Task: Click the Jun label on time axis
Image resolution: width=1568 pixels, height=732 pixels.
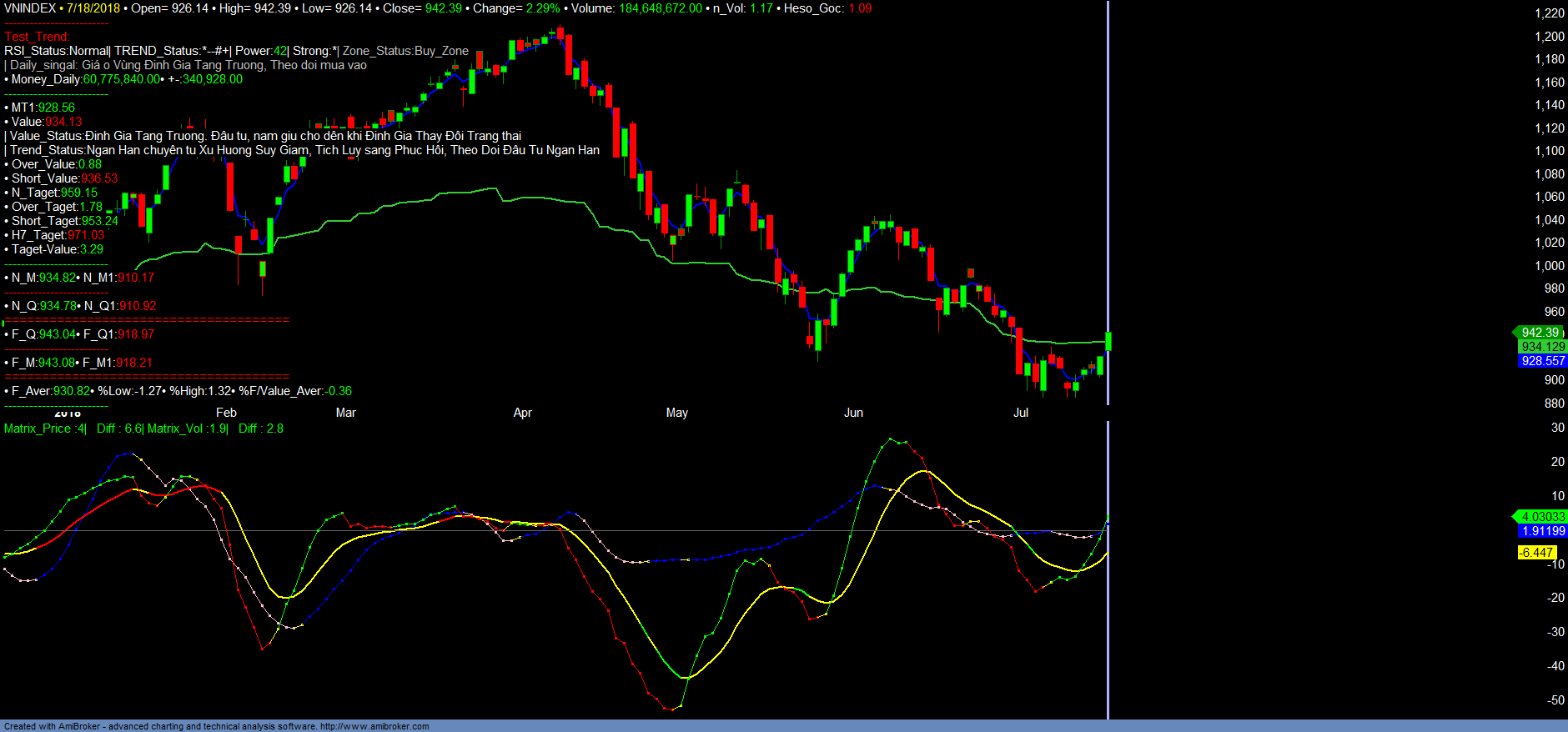Action: click(x=853, y=413)
